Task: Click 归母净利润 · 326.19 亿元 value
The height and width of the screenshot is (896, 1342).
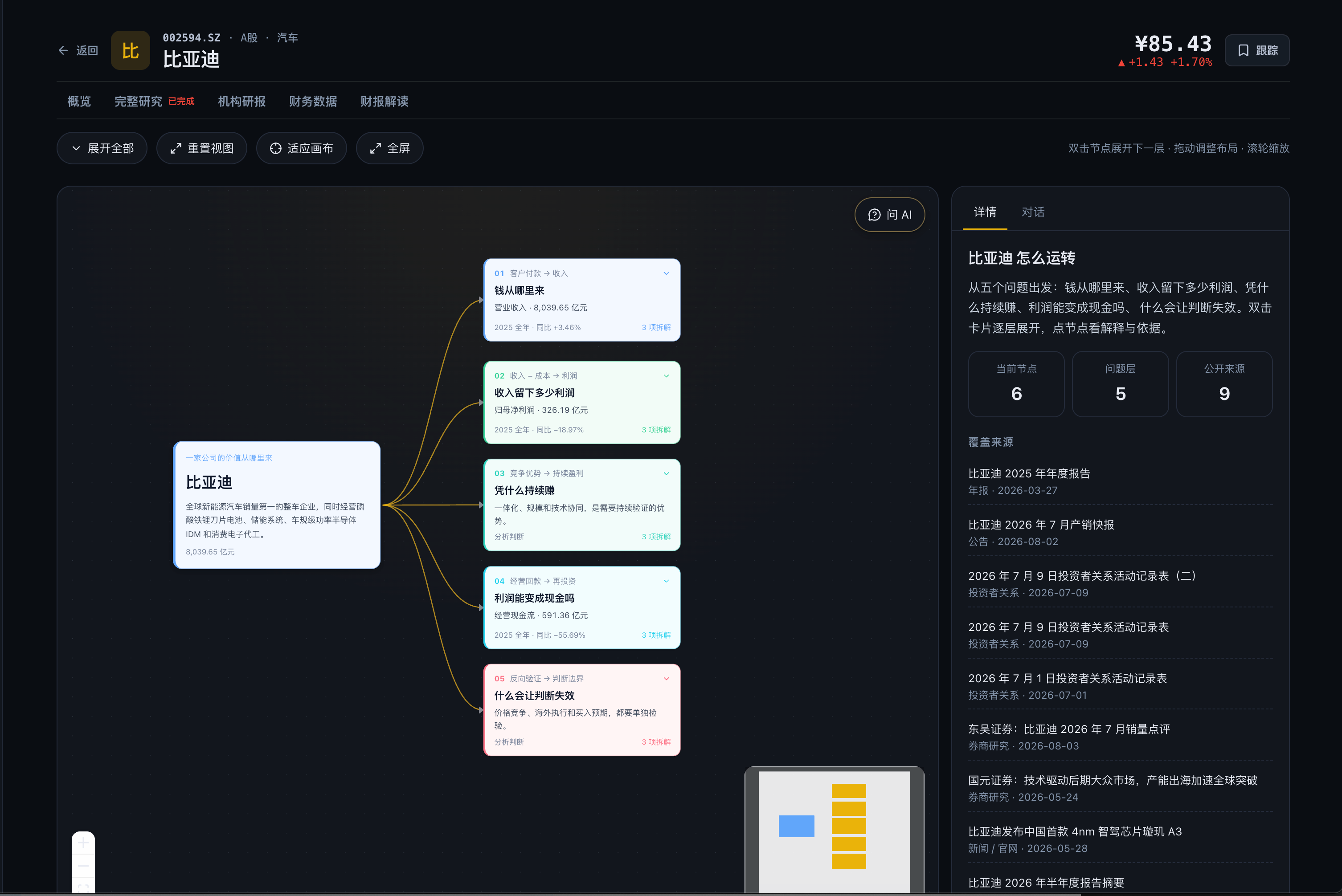Action: pyautogui.click(x=541, y=410)
